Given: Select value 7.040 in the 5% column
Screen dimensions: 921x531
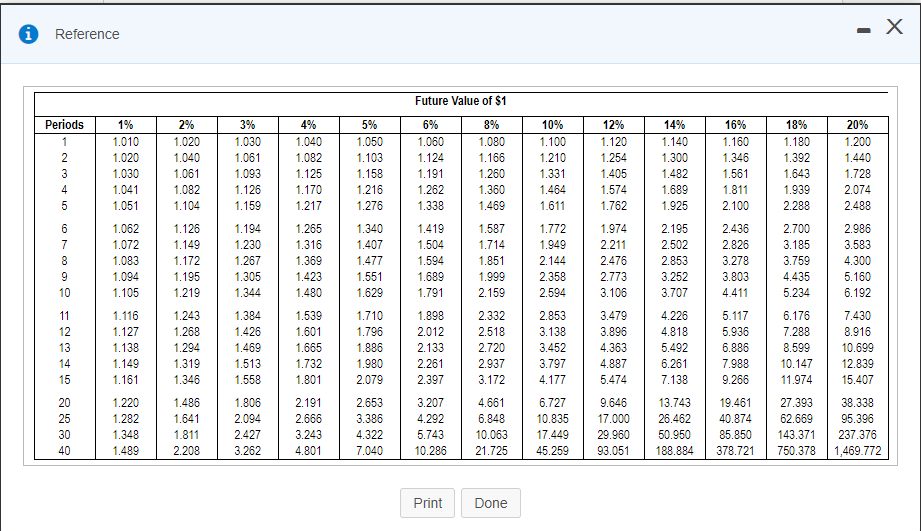Looking at the screenshot, I should pyautogui.click(x=369, y=451).
